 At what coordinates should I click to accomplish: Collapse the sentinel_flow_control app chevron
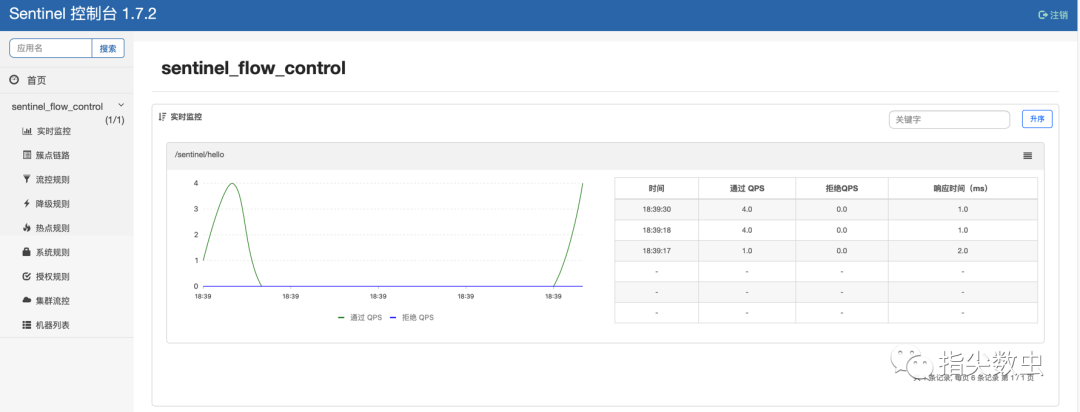click(121, 105)
